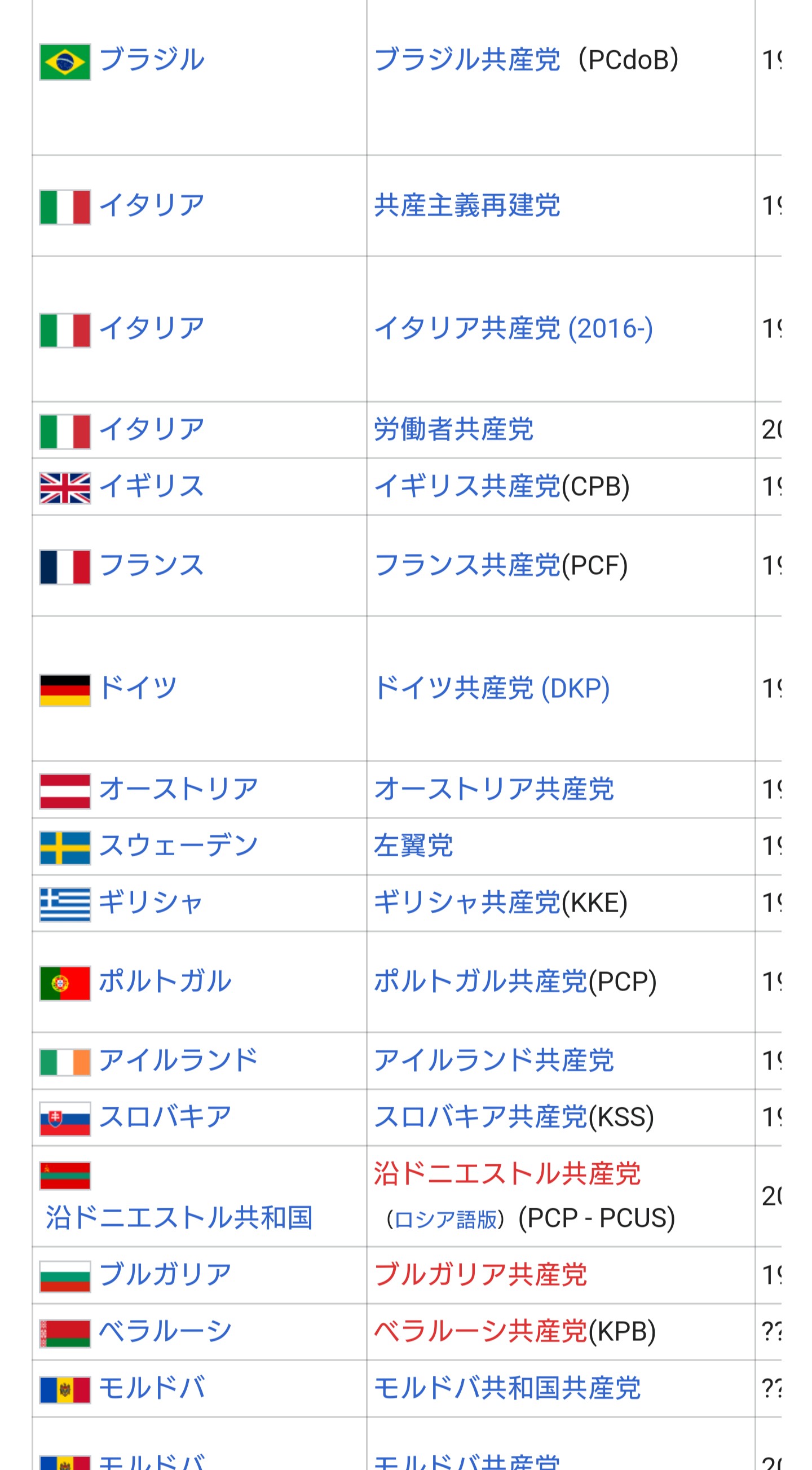Image resolution: width=812 pixels, height=1470 pixels.
Task: Click the United Kingdom flag icon
Action: point(65,488)
